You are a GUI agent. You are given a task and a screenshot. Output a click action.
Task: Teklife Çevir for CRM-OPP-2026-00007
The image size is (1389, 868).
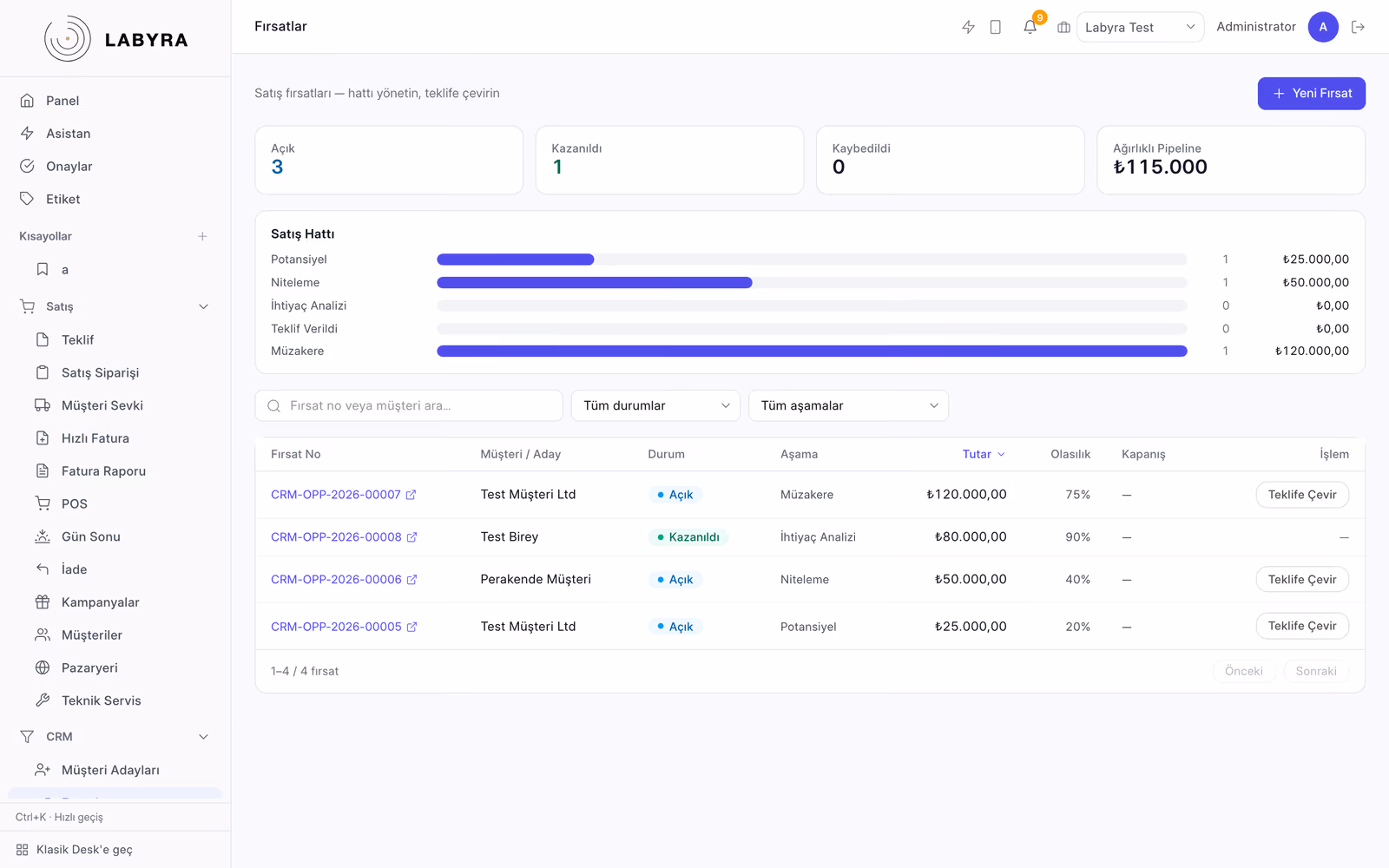(1302, 495)
